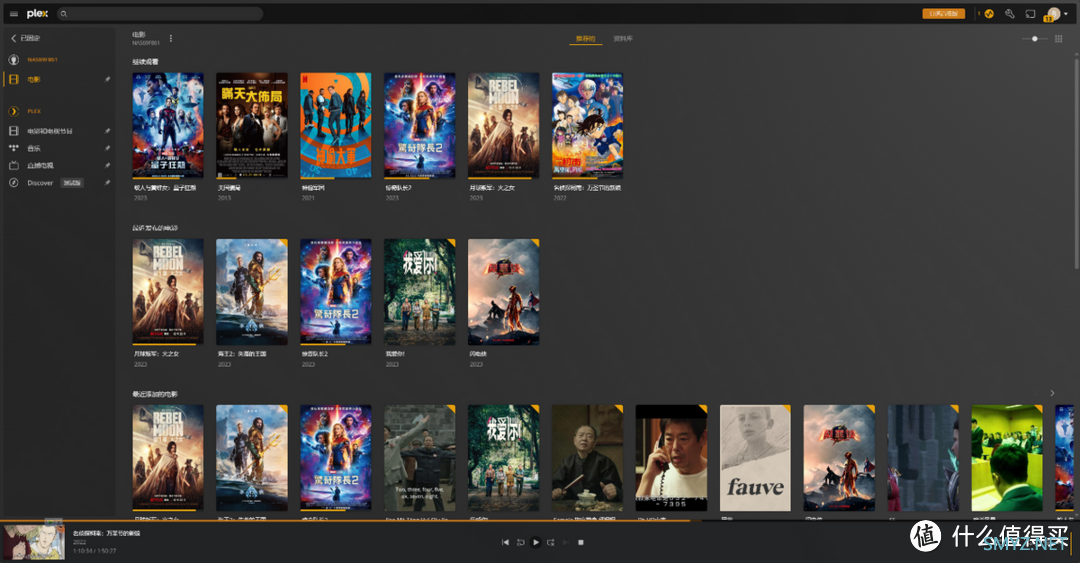Focus the search field in top bar
This screenshot has height=563, width=1080.
(x=160, y=14)
